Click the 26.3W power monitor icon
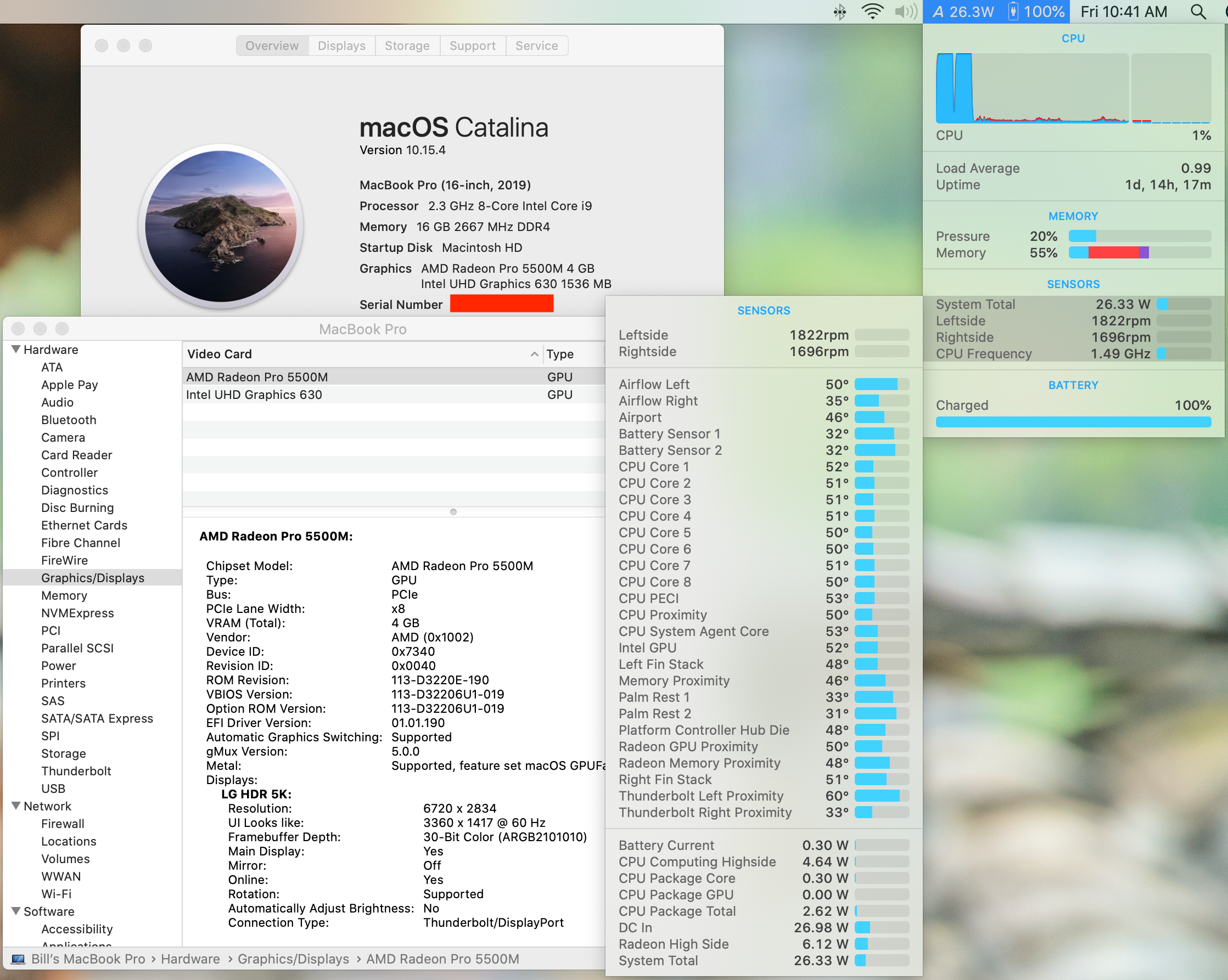The image size is (1228, 980). (963, 12)
